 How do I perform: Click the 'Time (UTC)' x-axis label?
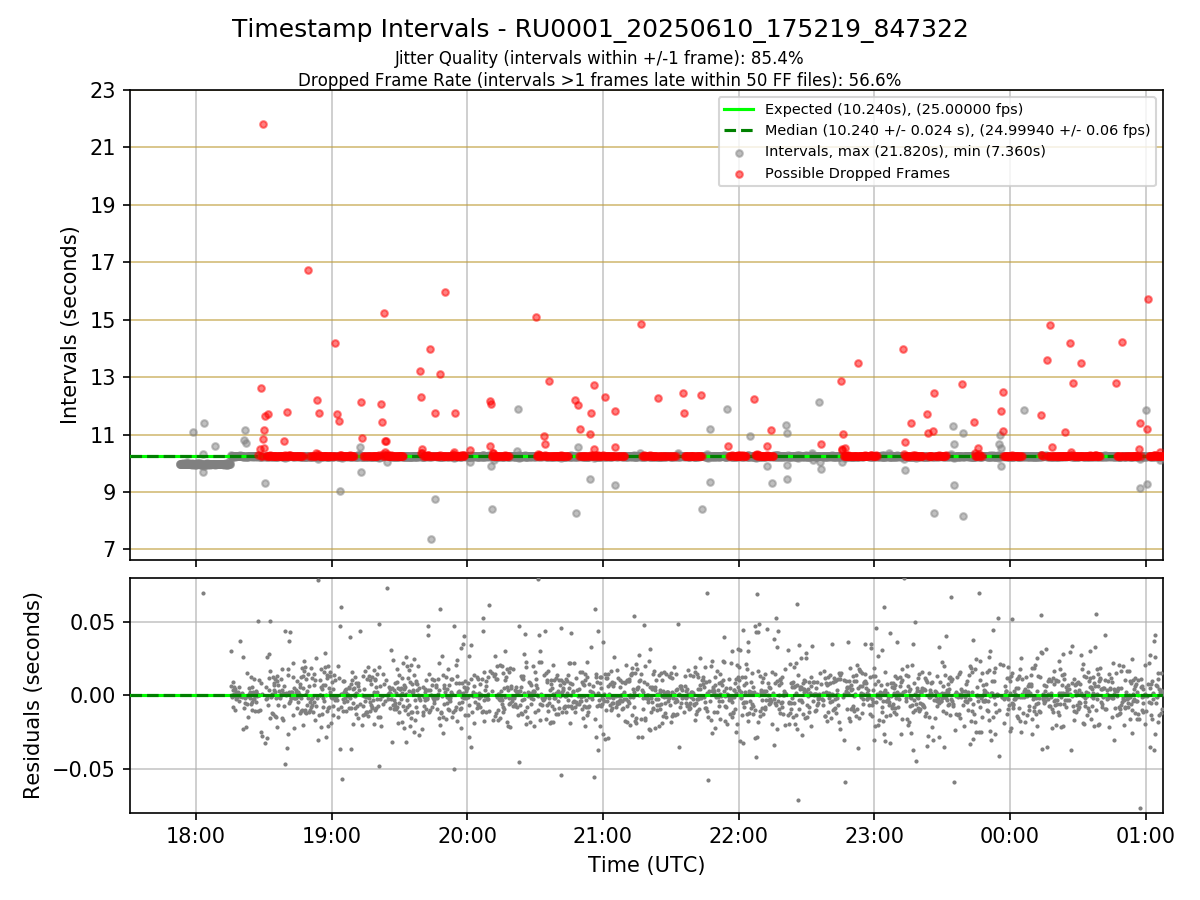tap(646, 865)
